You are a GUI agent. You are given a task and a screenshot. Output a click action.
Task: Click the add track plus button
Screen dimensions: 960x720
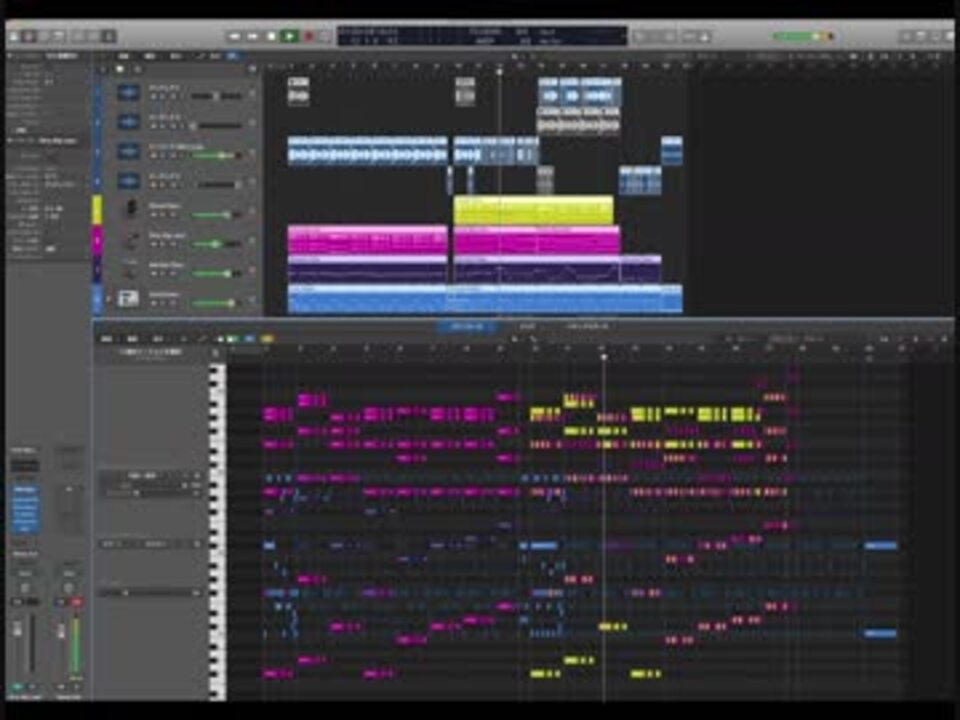101,69
